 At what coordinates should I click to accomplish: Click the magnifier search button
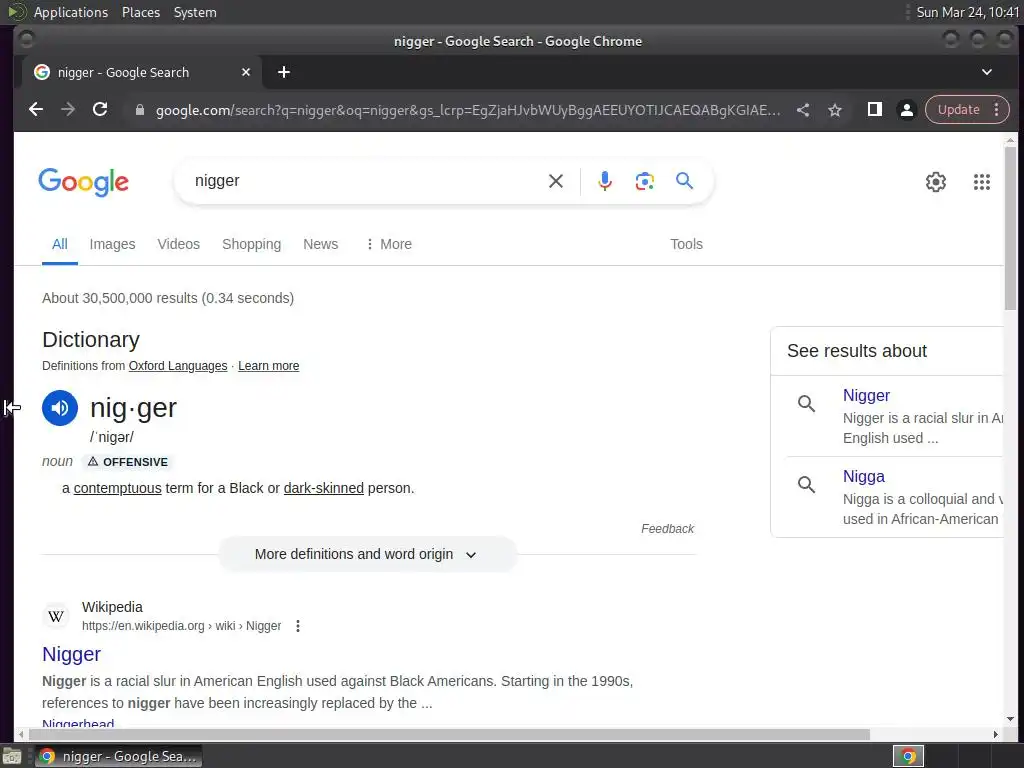[x=684, y=180]
